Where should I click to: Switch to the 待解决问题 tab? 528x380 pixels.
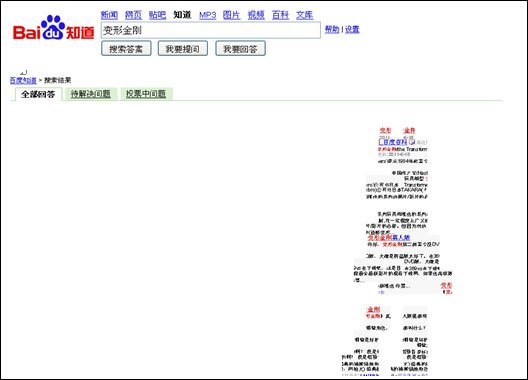pos(91,94)
